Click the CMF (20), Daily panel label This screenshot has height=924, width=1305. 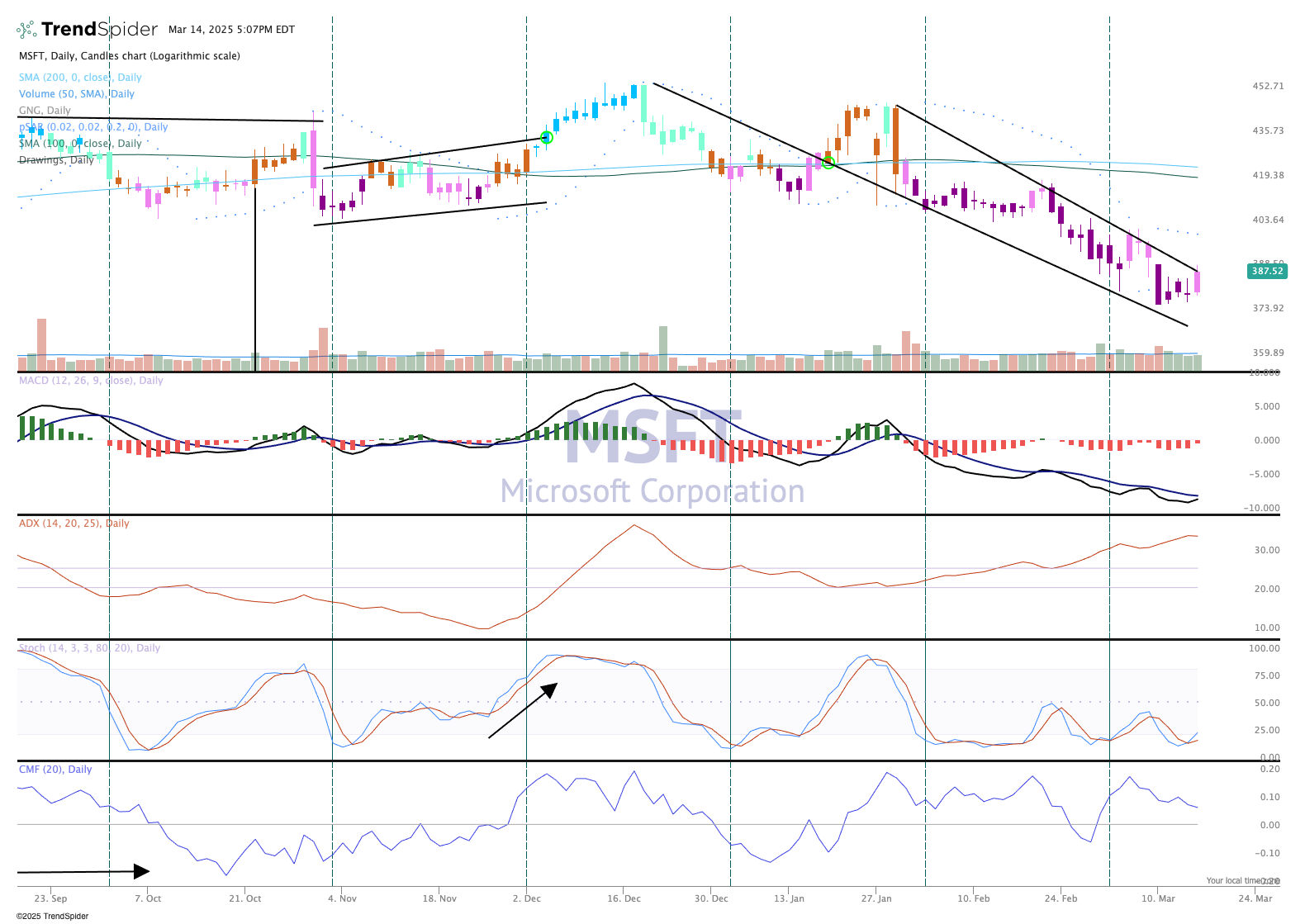[x=55, y=770]
